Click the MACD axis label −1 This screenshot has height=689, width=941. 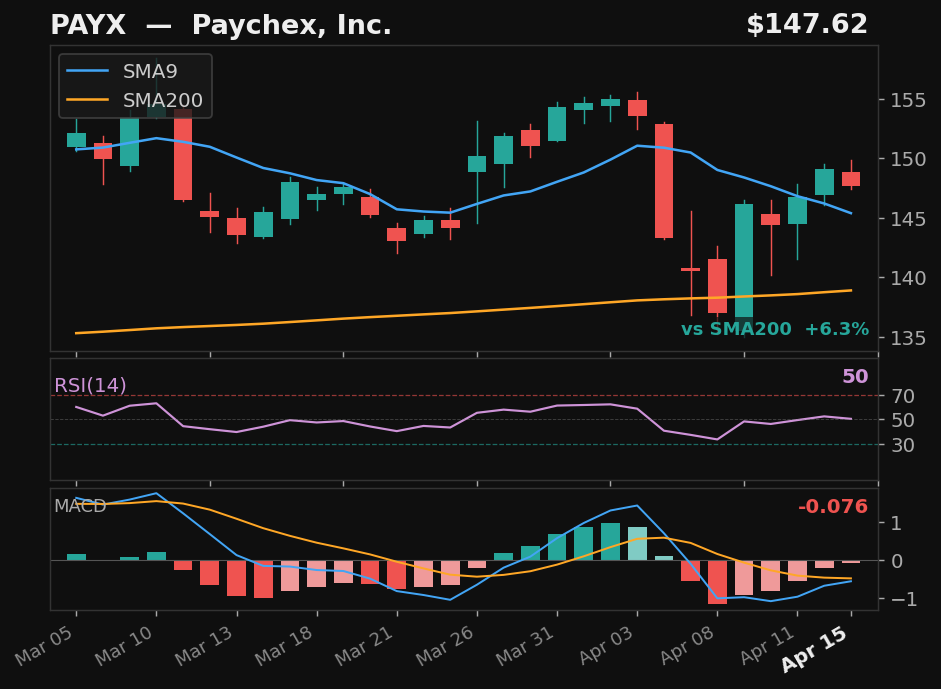pyautogui.click(x=904, y=599)
